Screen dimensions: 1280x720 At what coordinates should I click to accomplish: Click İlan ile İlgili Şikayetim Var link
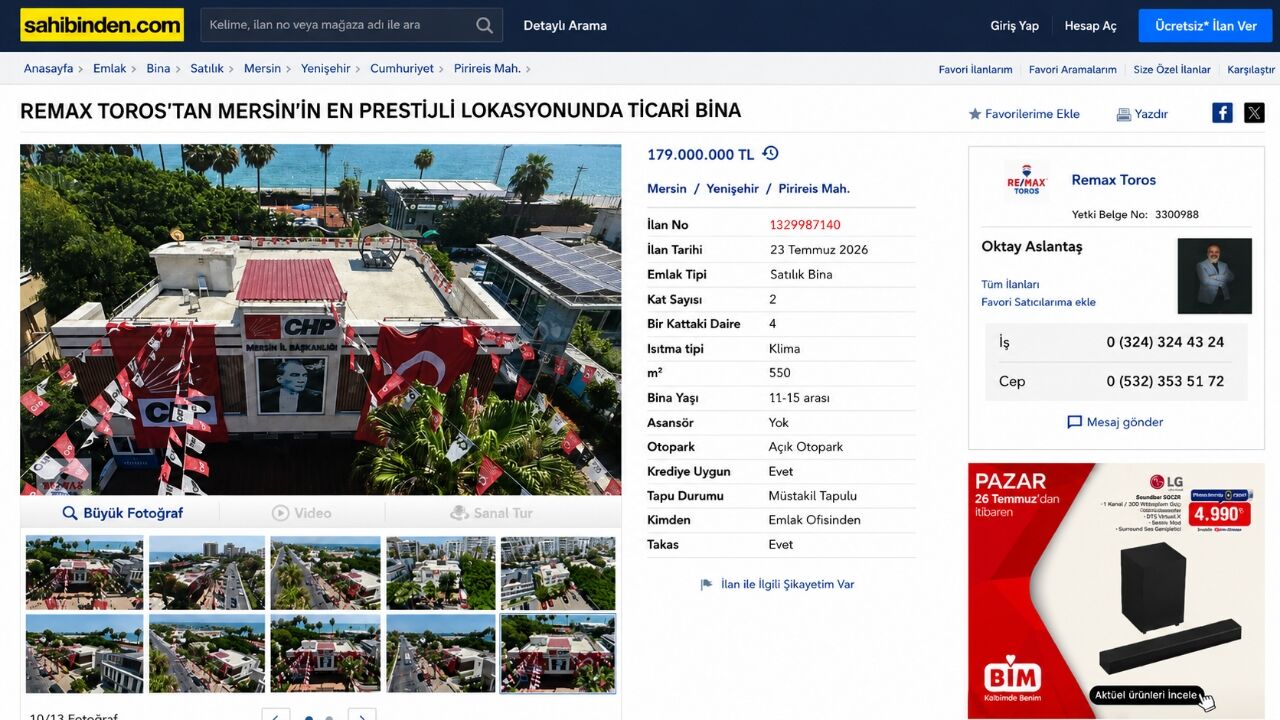787,585
